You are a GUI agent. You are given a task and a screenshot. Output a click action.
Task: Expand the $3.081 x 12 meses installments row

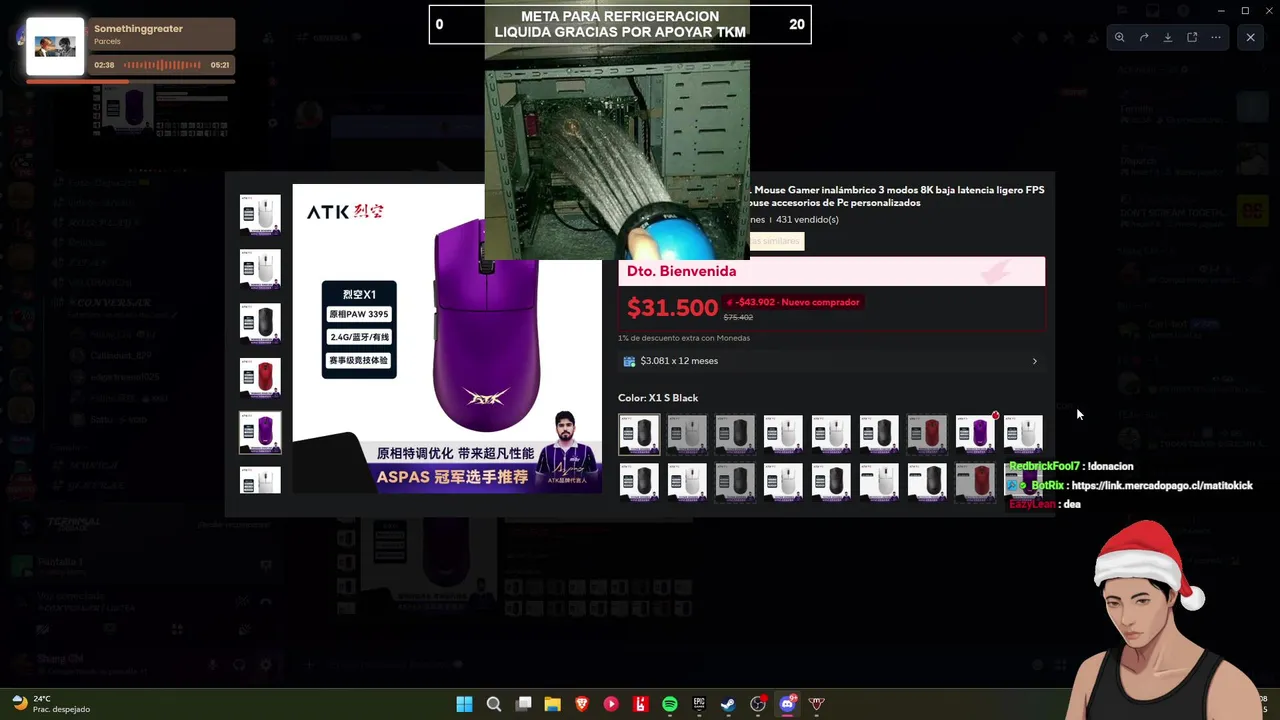(x=831, y=361)
